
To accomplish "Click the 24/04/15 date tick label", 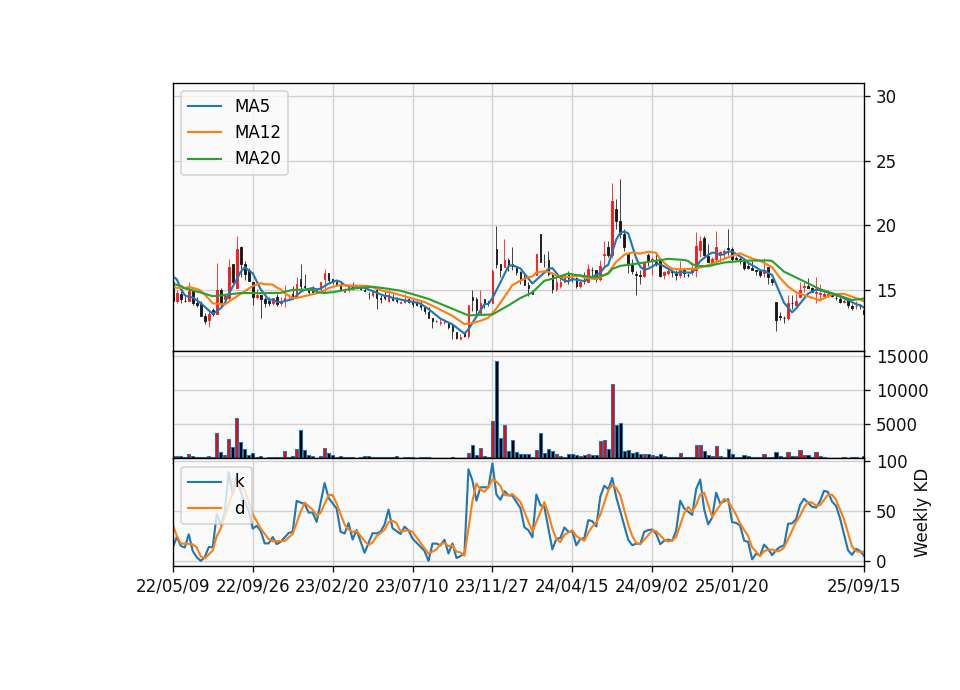I will [x=572, y=586].
